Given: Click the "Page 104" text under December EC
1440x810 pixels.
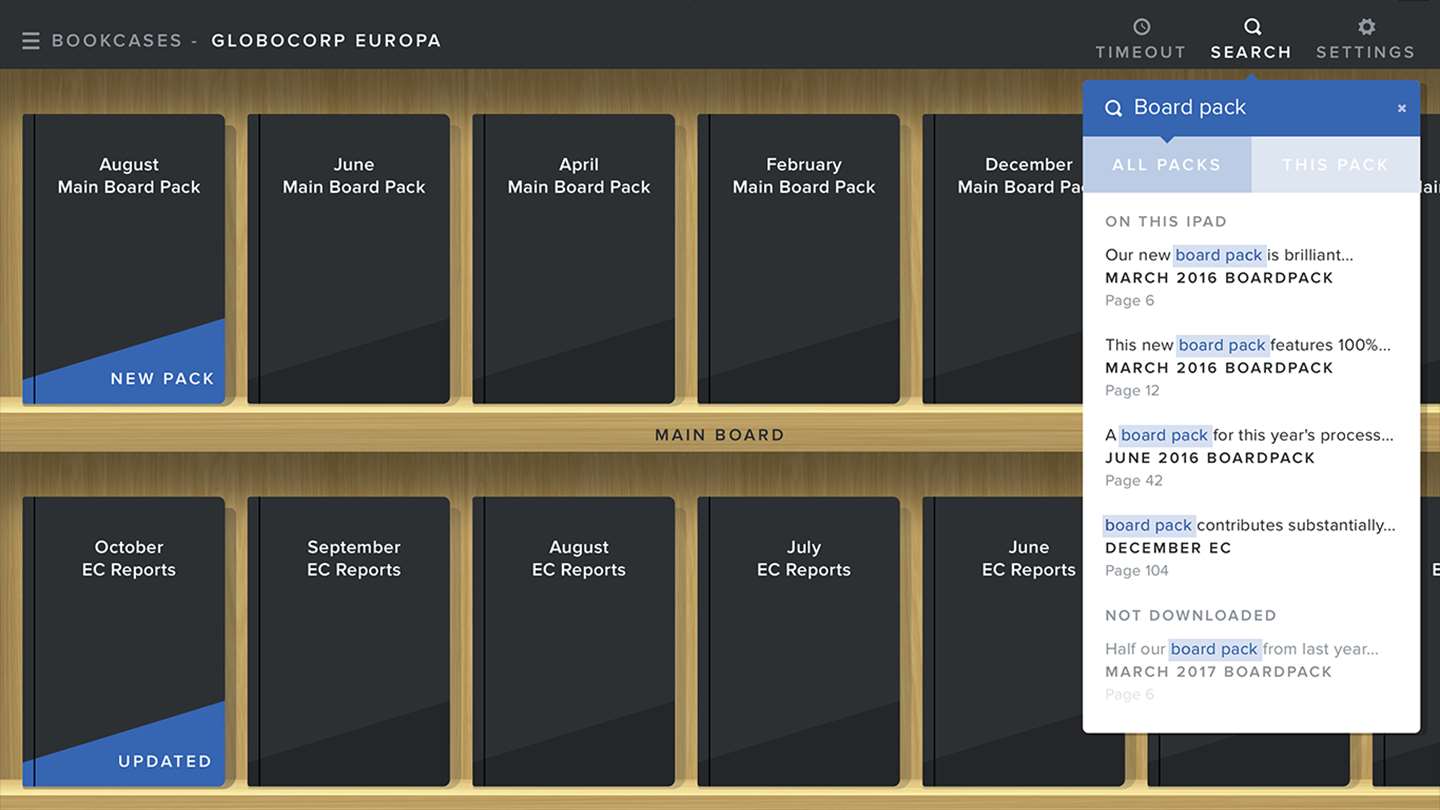Looking at the screenshot, I should [1137, 571].
